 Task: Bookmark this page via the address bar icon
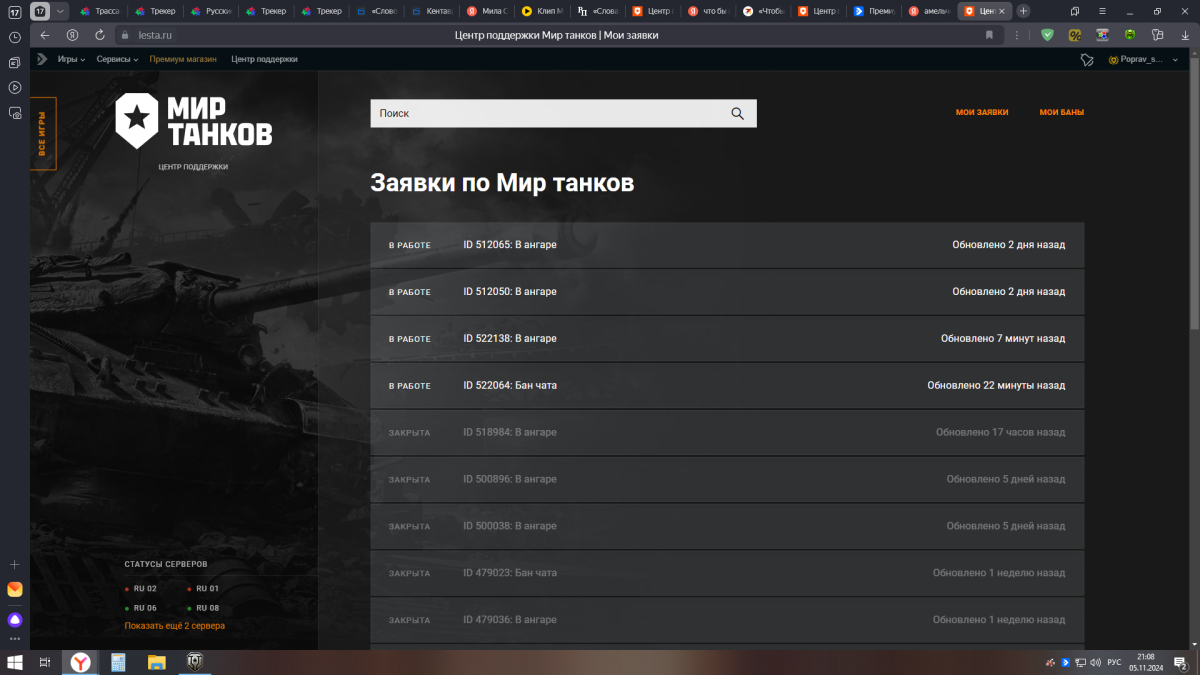pyautogui.click(x=989, y=35)
